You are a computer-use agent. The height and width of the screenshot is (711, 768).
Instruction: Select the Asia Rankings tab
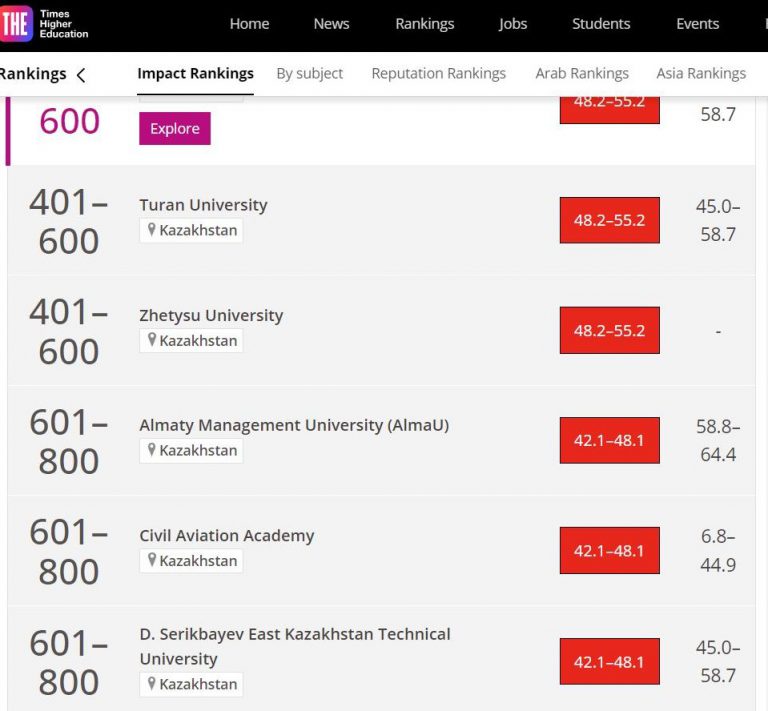click(x=701, y=73)
